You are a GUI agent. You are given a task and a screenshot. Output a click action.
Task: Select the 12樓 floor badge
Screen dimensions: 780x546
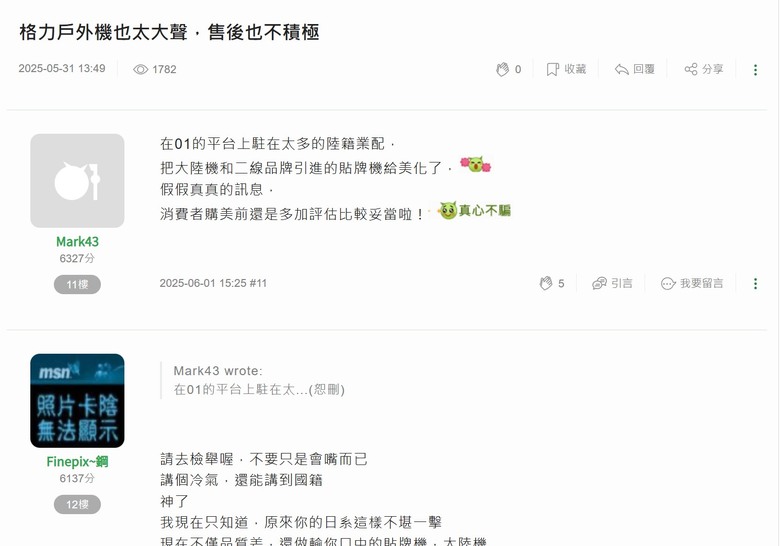(77, 504)
